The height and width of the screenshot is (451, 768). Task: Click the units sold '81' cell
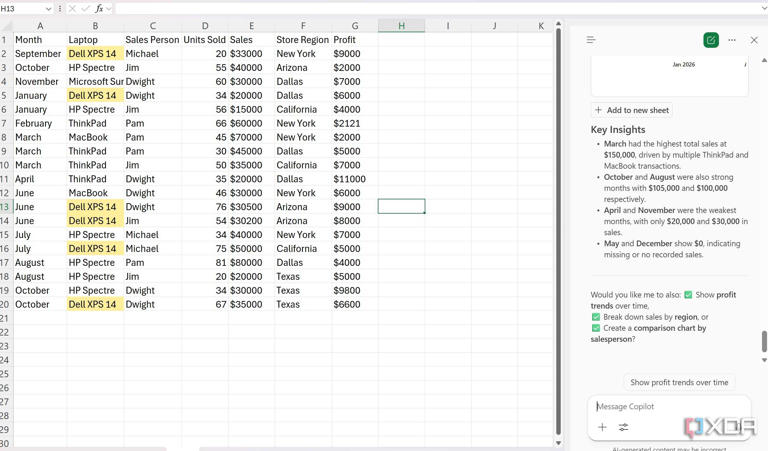[x=205, y=262]
